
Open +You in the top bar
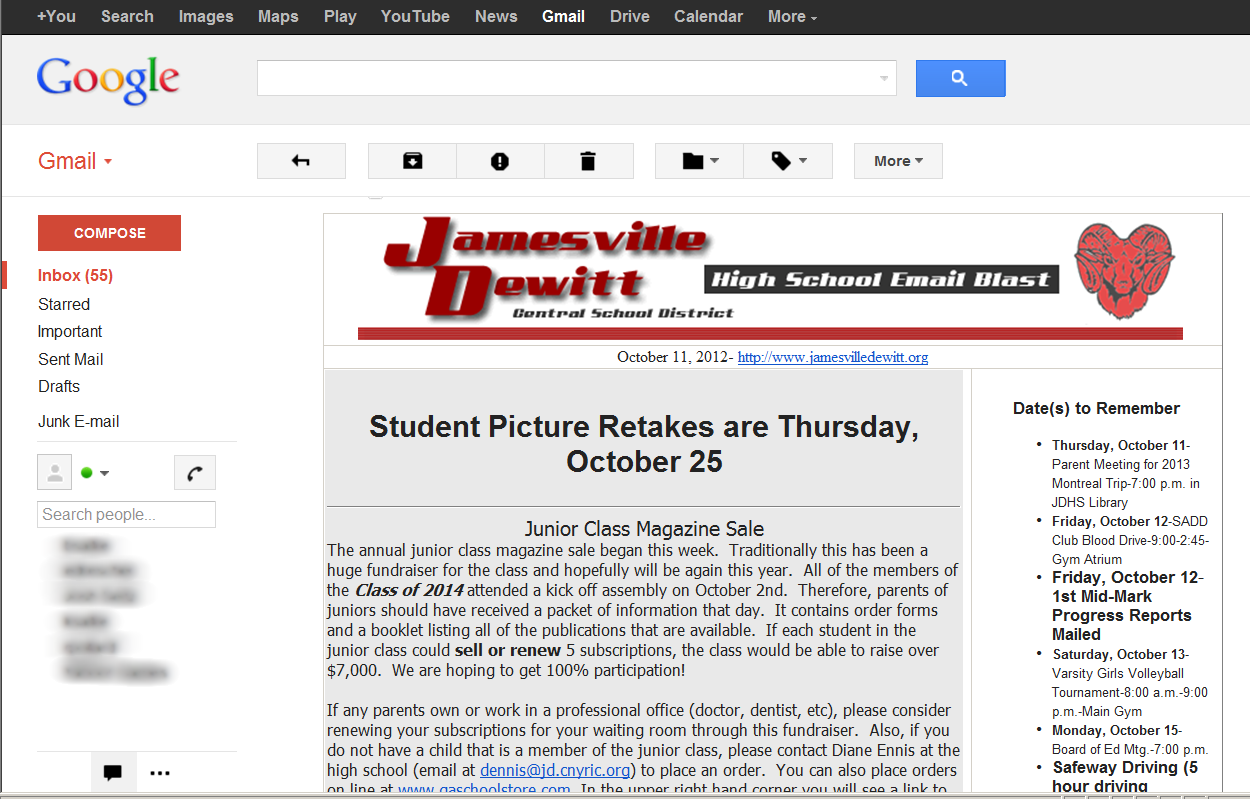coord(56,16)
